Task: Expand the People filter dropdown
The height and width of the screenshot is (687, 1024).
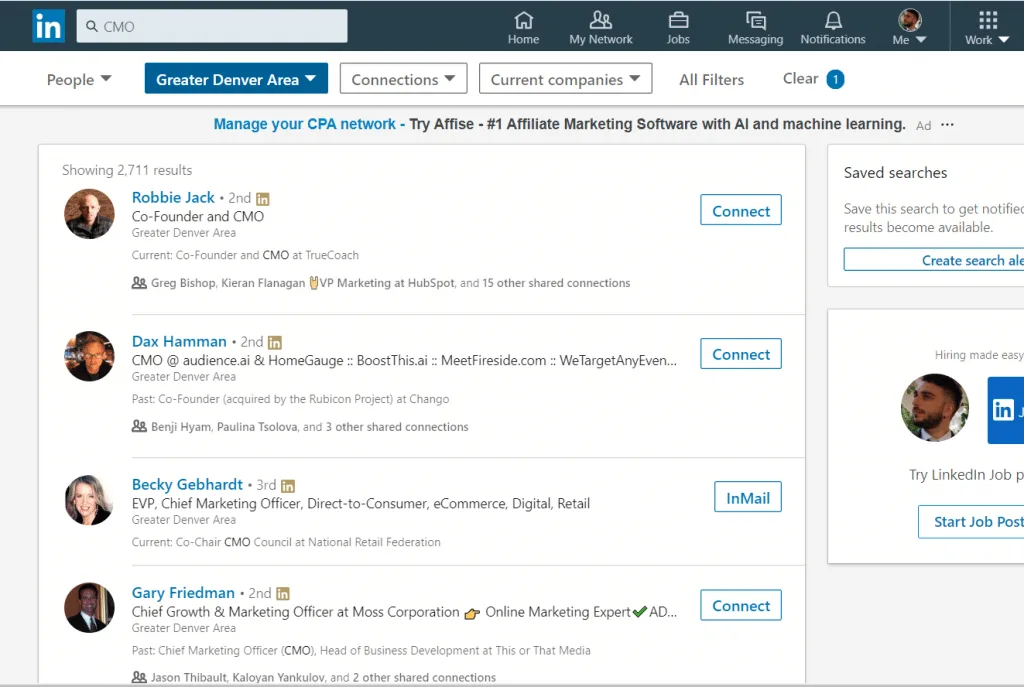Action: pyautogui.click(x=79, y=79)
